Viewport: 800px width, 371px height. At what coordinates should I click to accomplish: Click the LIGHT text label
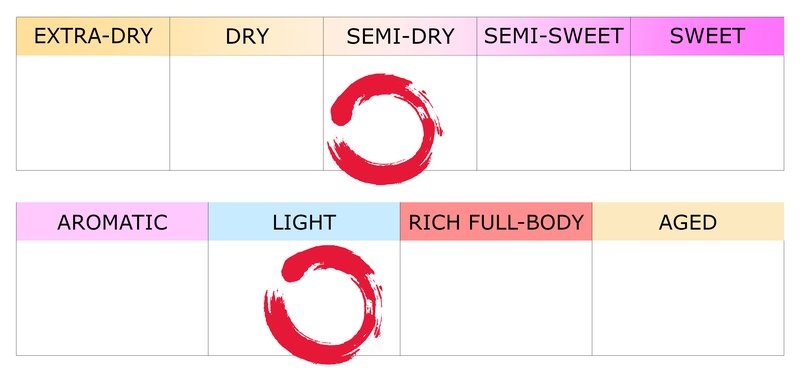[x=304, y=222]
